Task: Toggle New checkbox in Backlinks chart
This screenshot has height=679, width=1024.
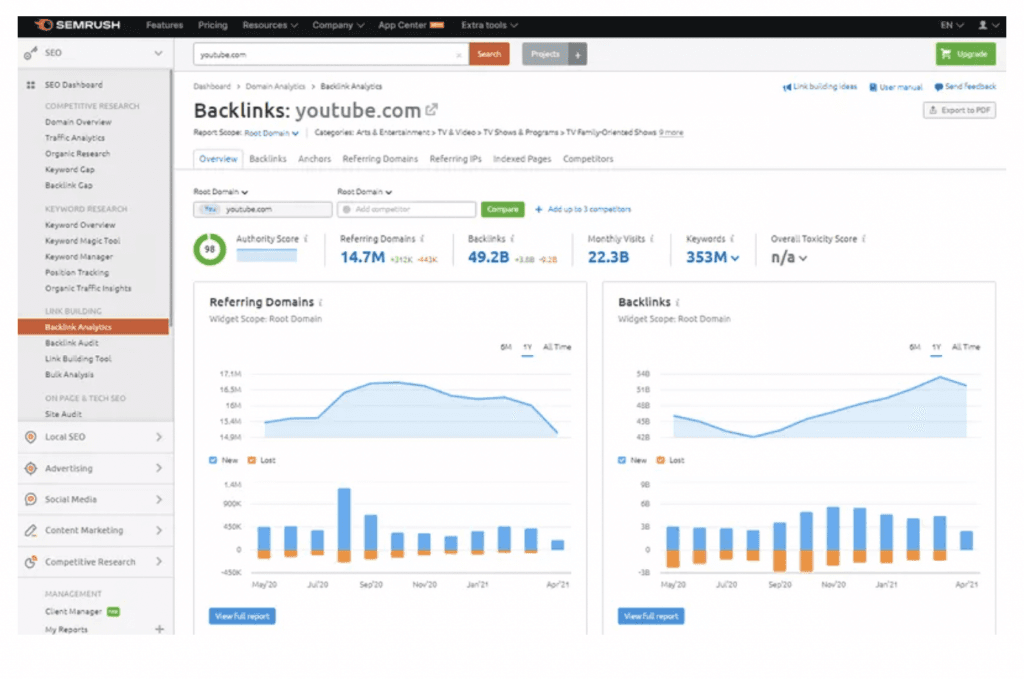Action: click(622, 460)
